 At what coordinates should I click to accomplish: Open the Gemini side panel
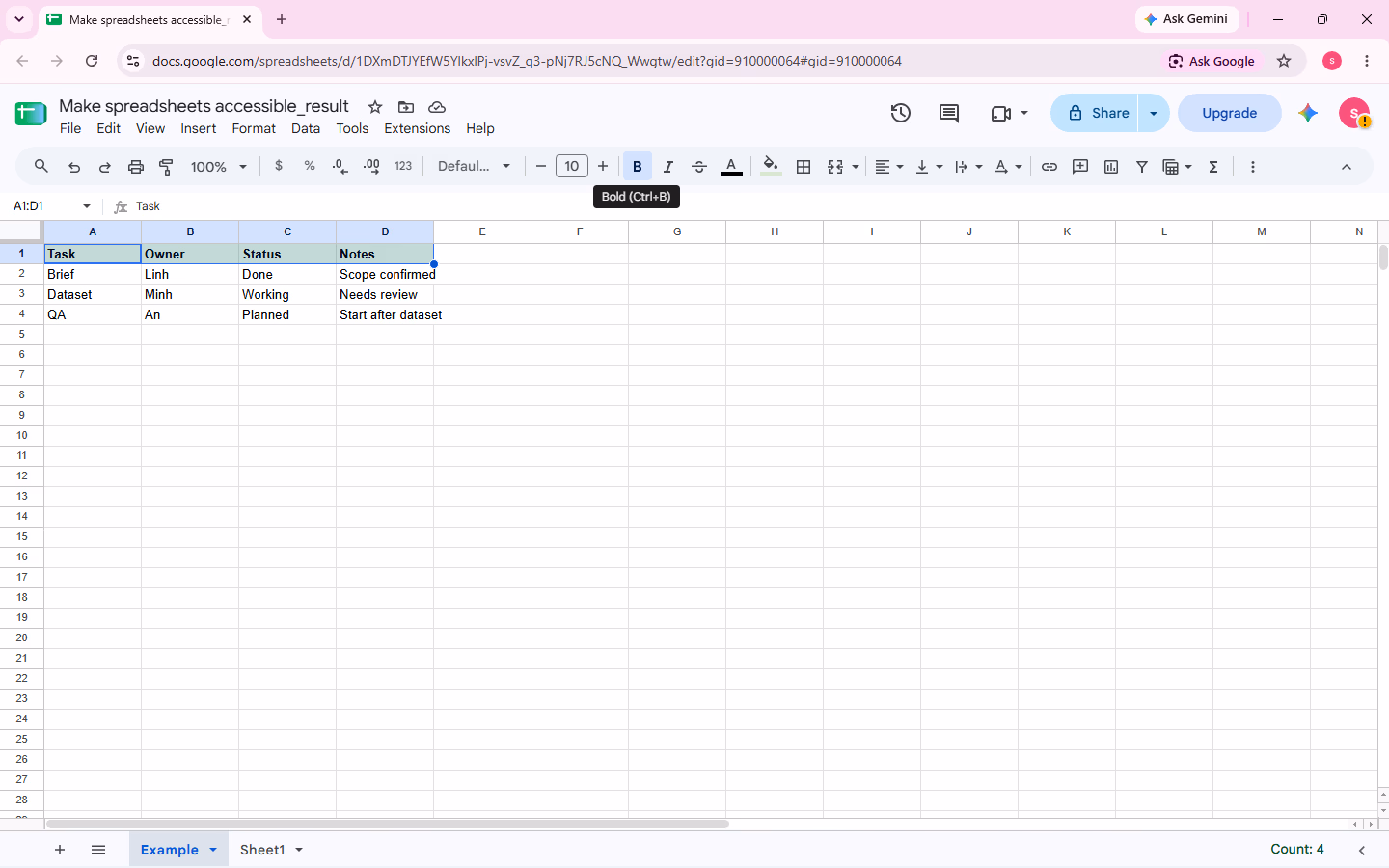point(1308,113)
